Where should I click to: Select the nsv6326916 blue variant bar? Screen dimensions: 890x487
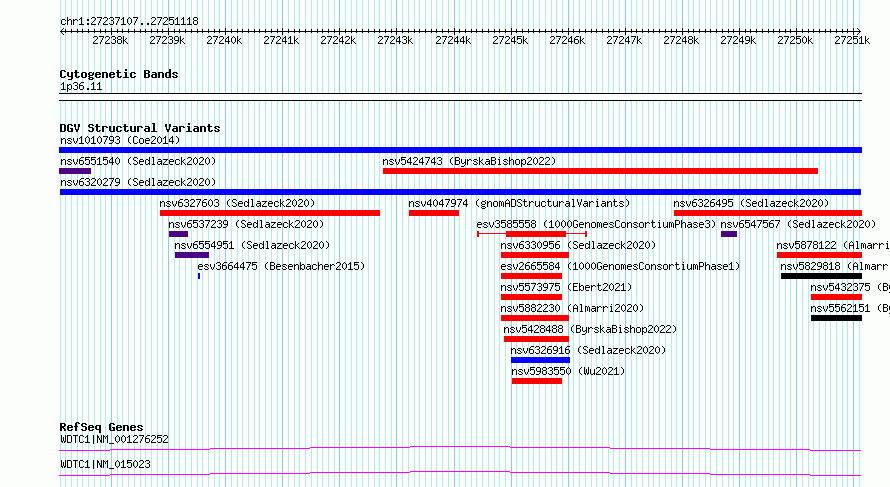click(x=540, y=360)
